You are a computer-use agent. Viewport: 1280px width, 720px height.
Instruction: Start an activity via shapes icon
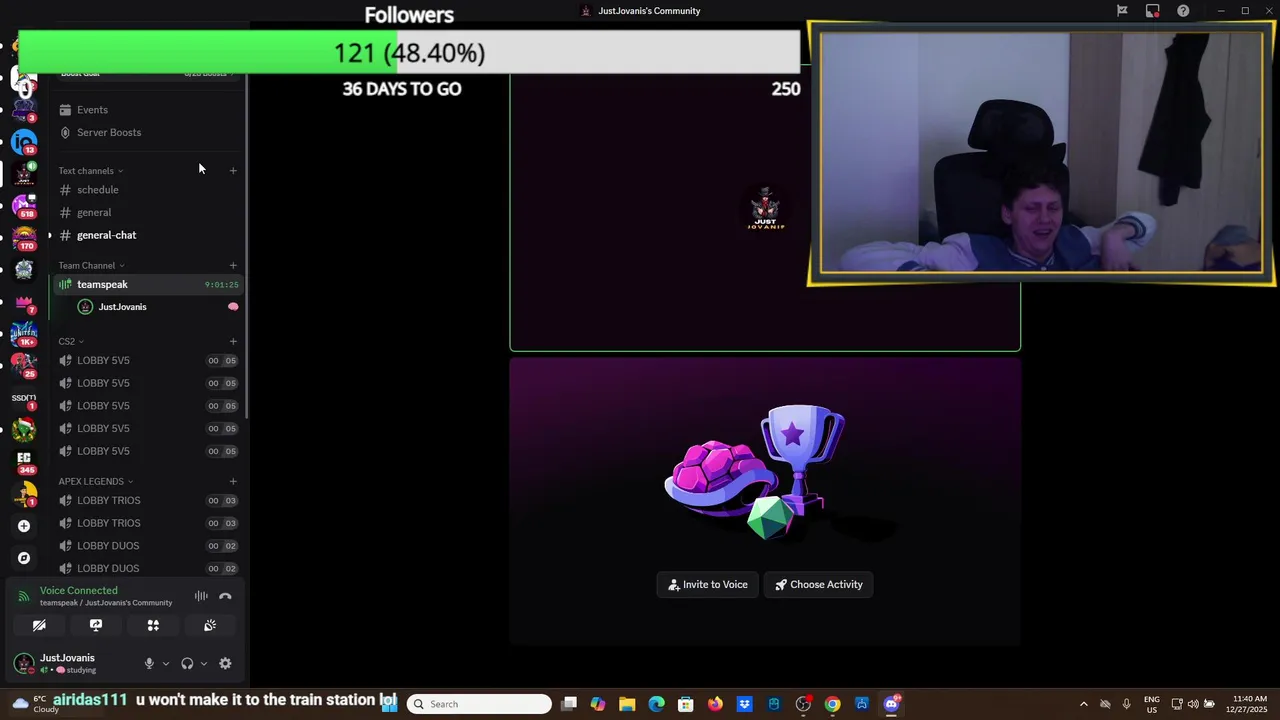pyautogui.click(x=153, y=625)
